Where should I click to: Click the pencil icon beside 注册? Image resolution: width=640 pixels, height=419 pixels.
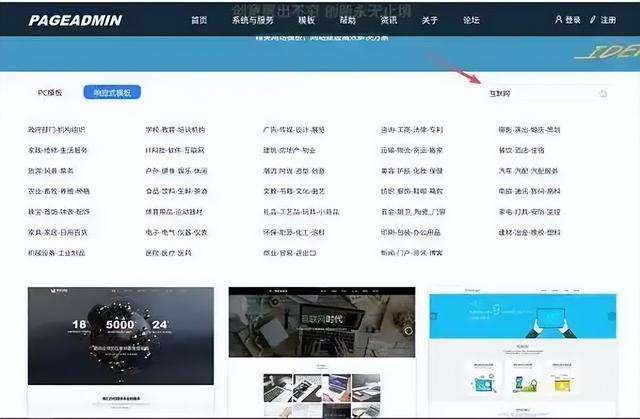pyautogui.click(x=593, y=19)
